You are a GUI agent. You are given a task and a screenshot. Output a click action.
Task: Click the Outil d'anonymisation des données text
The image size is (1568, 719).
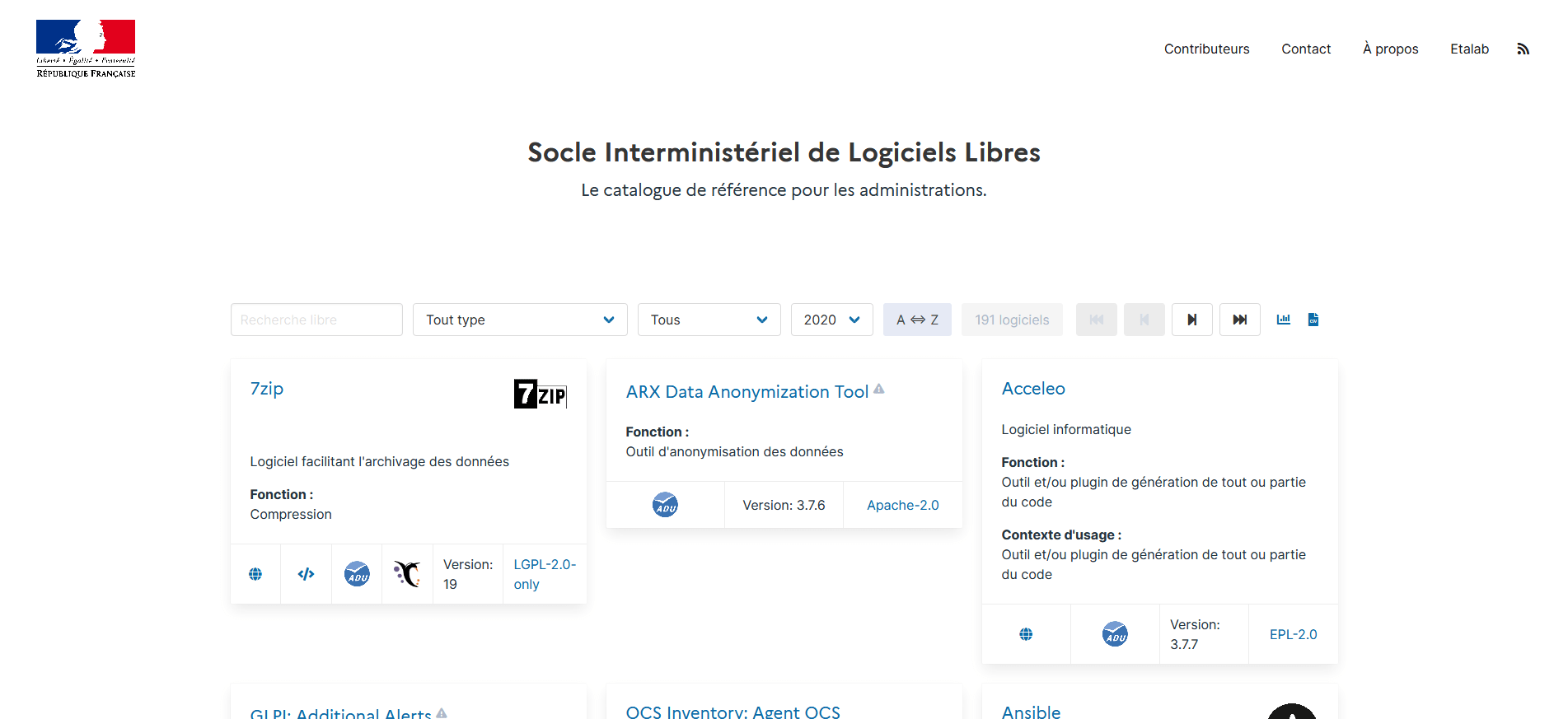coord(734,451)
